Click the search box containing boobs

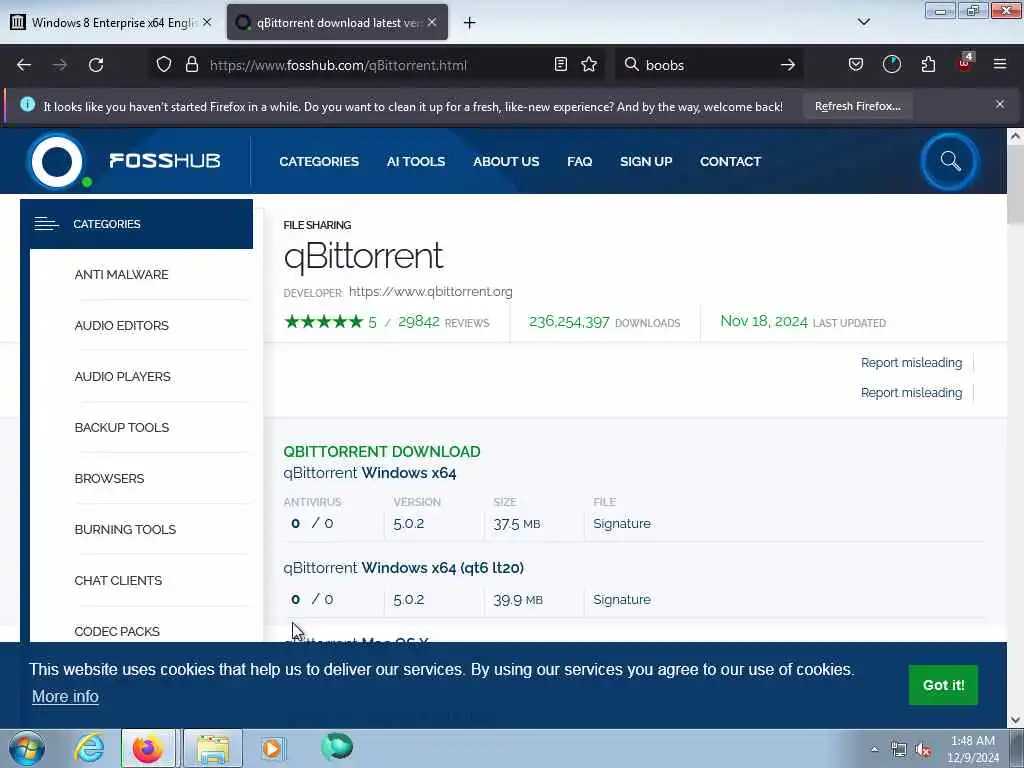[x=709, y=65]
